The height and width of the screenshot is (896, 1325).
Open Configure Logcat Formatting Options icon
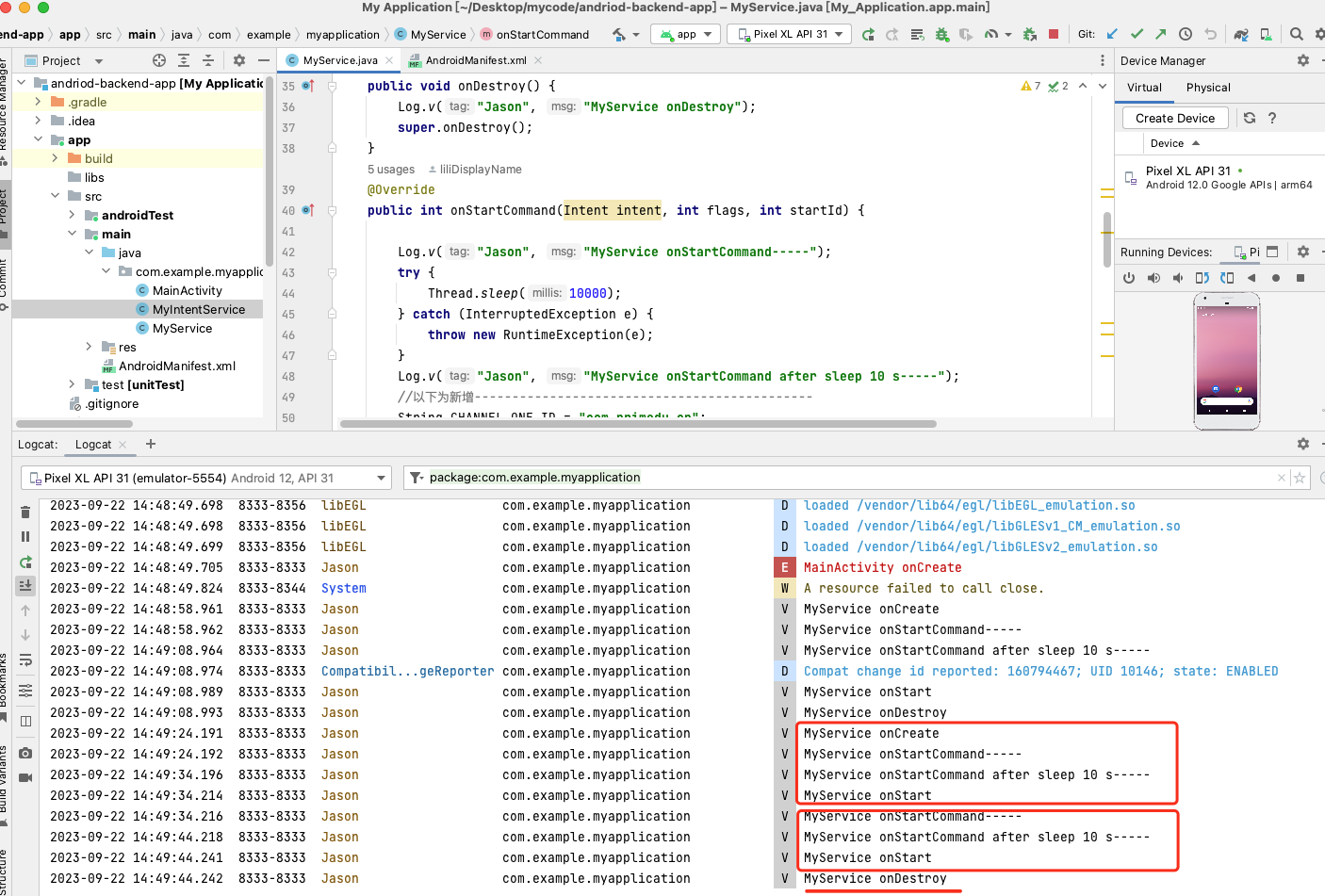(x=25, y=691)
